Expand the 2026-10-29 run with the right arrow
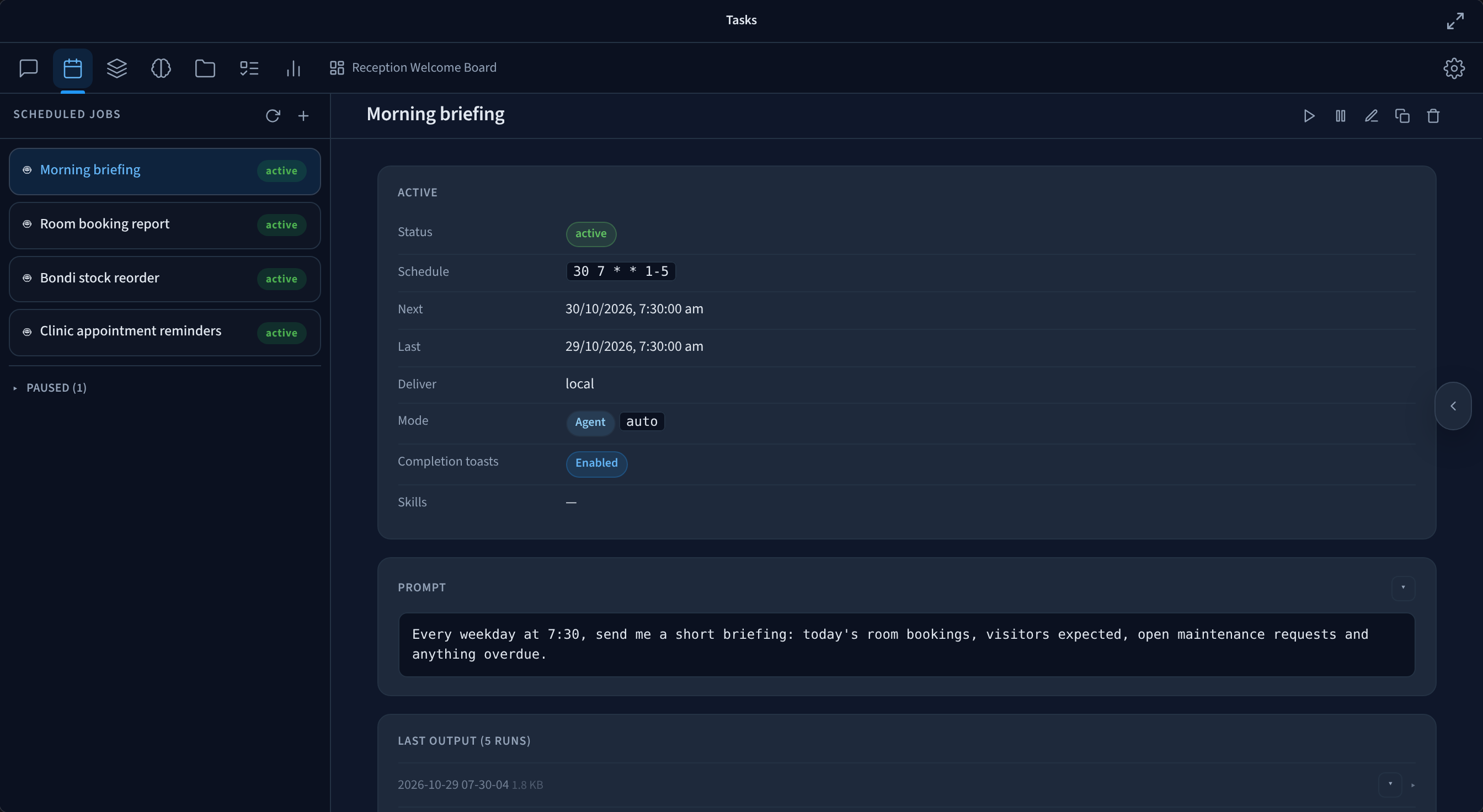 click(x=1413, y=785)
